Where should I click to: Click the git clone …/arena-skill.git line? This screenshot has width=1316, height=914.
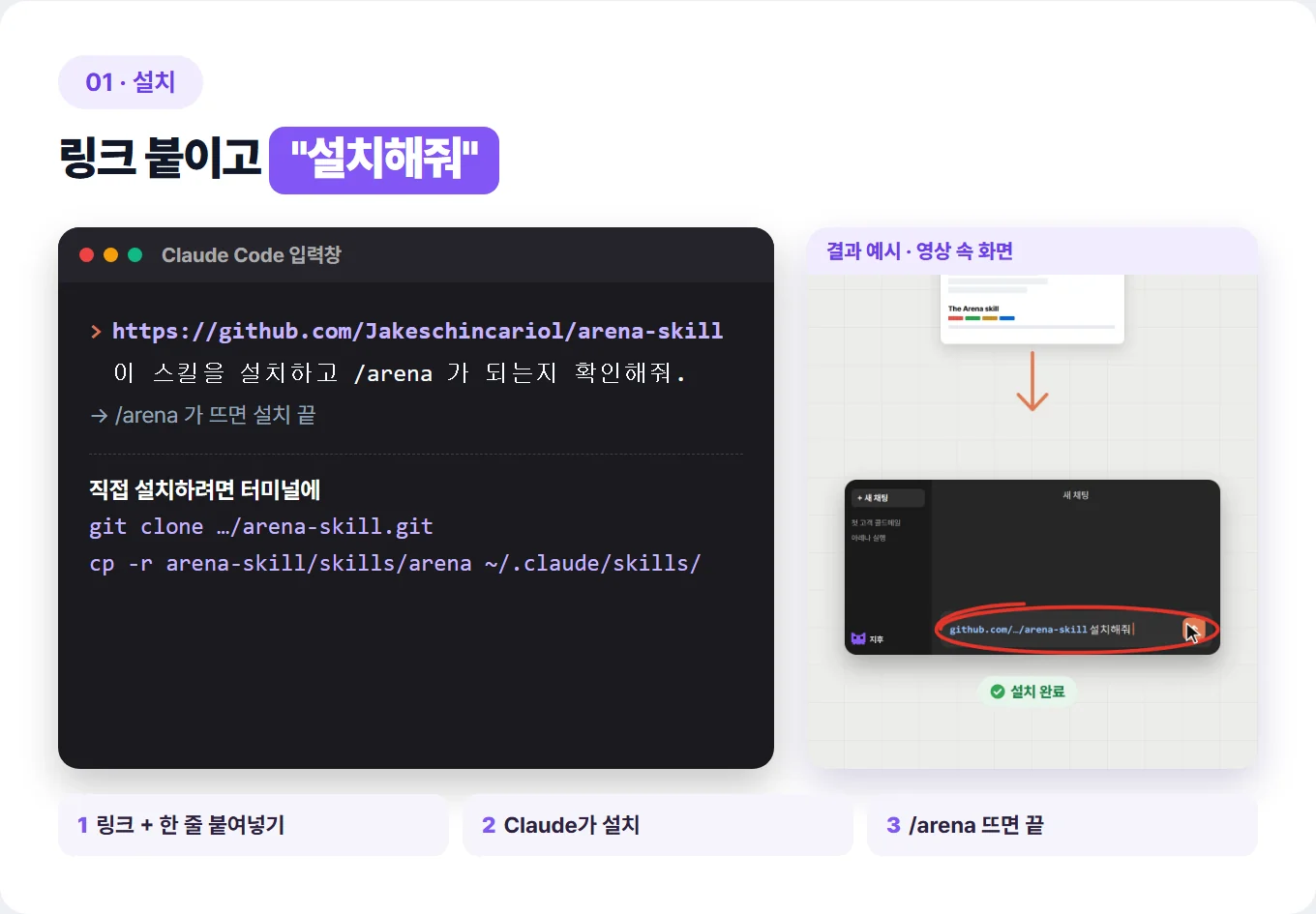pyautogui.click(x=261, y=526)
